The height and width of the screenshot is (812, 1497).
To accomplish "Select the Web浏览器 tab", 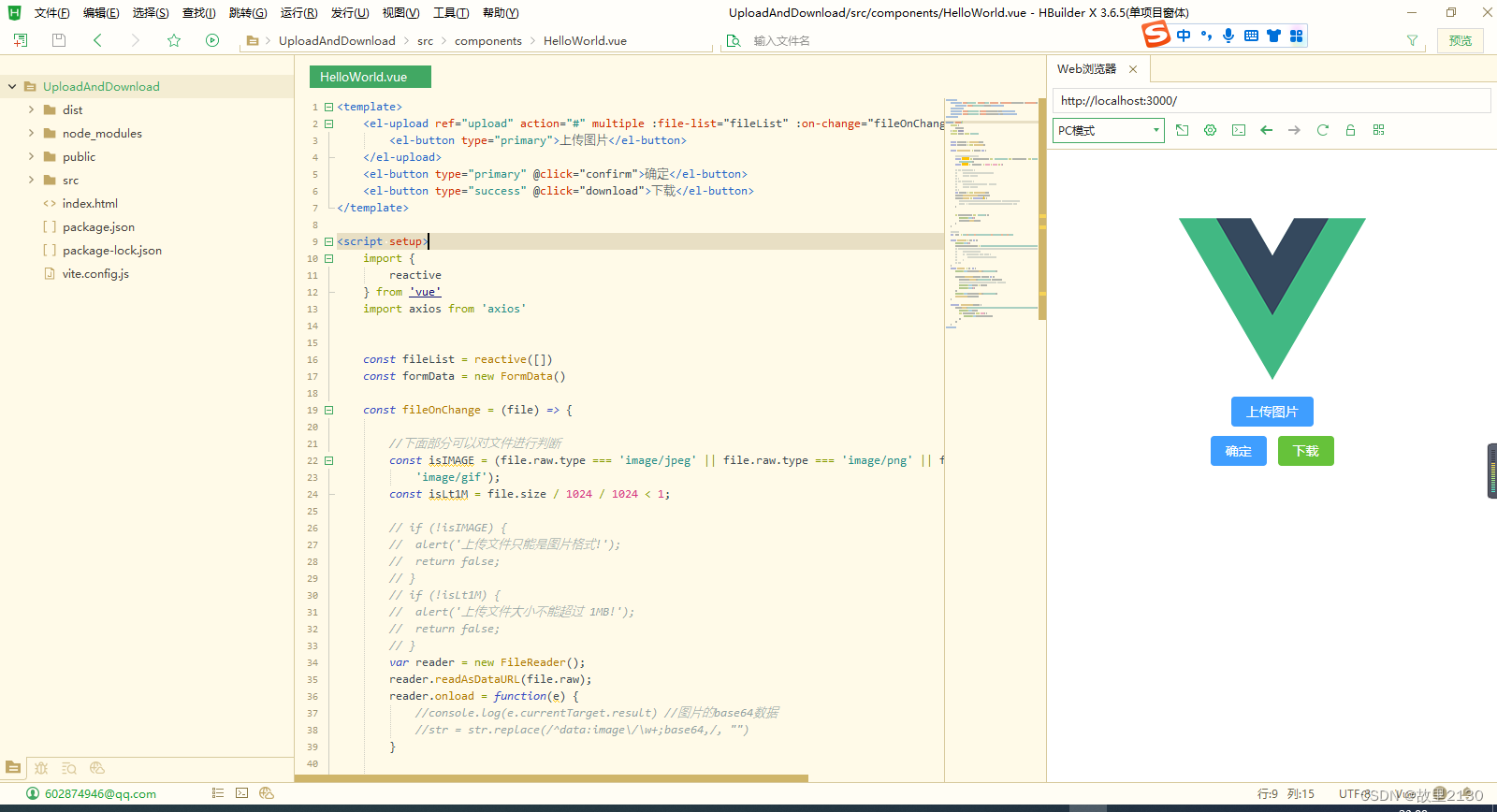I will click(1086, 69).
